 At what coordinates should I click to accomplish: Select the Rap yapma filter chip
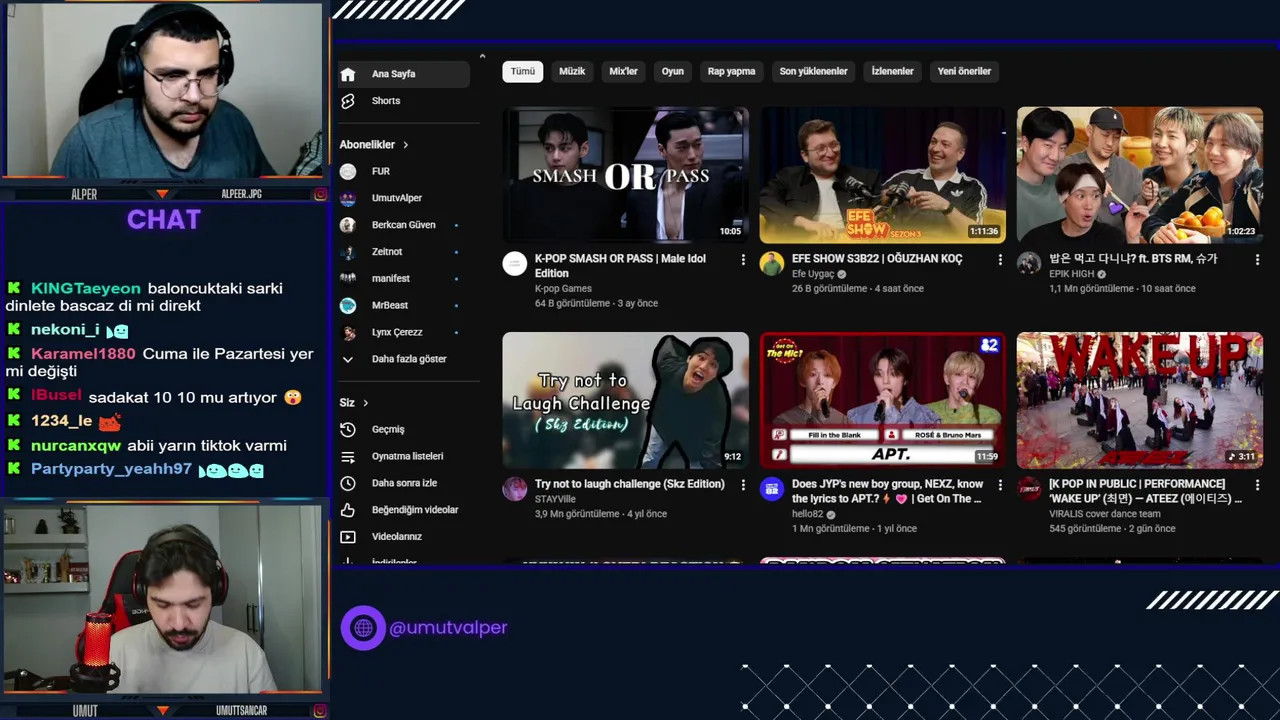pyautogui.click(x=731, y=71)
